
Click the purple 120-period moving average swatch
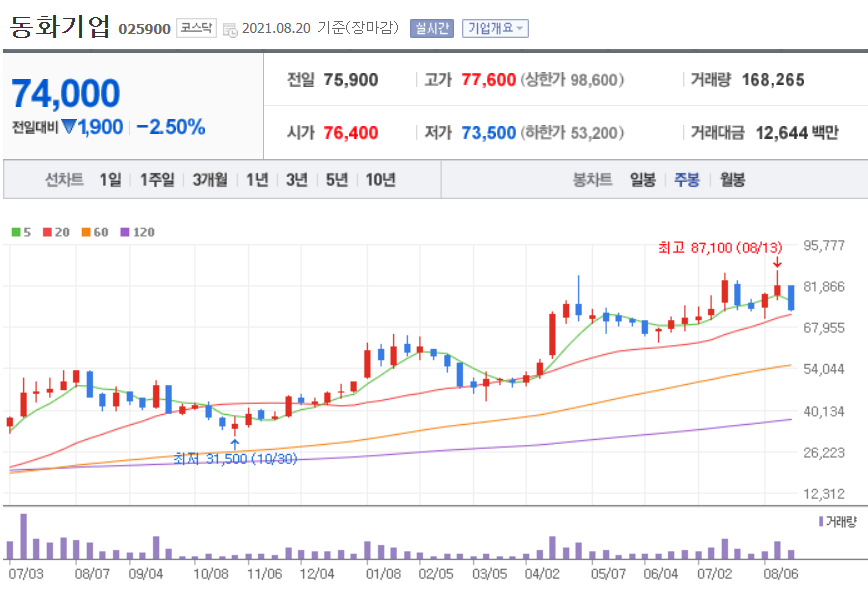125,232
